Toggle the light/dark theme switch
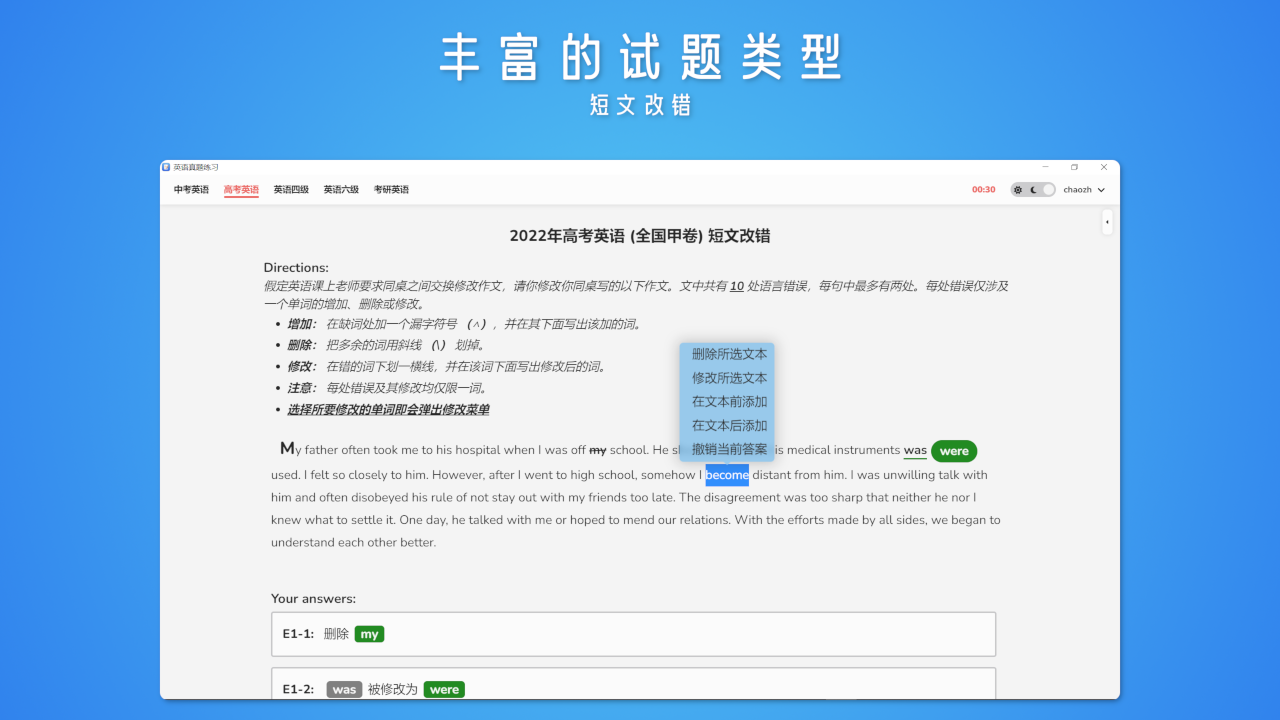Image resolution: width=1280 pixels, height=720 pixels. click(1033, 189)
